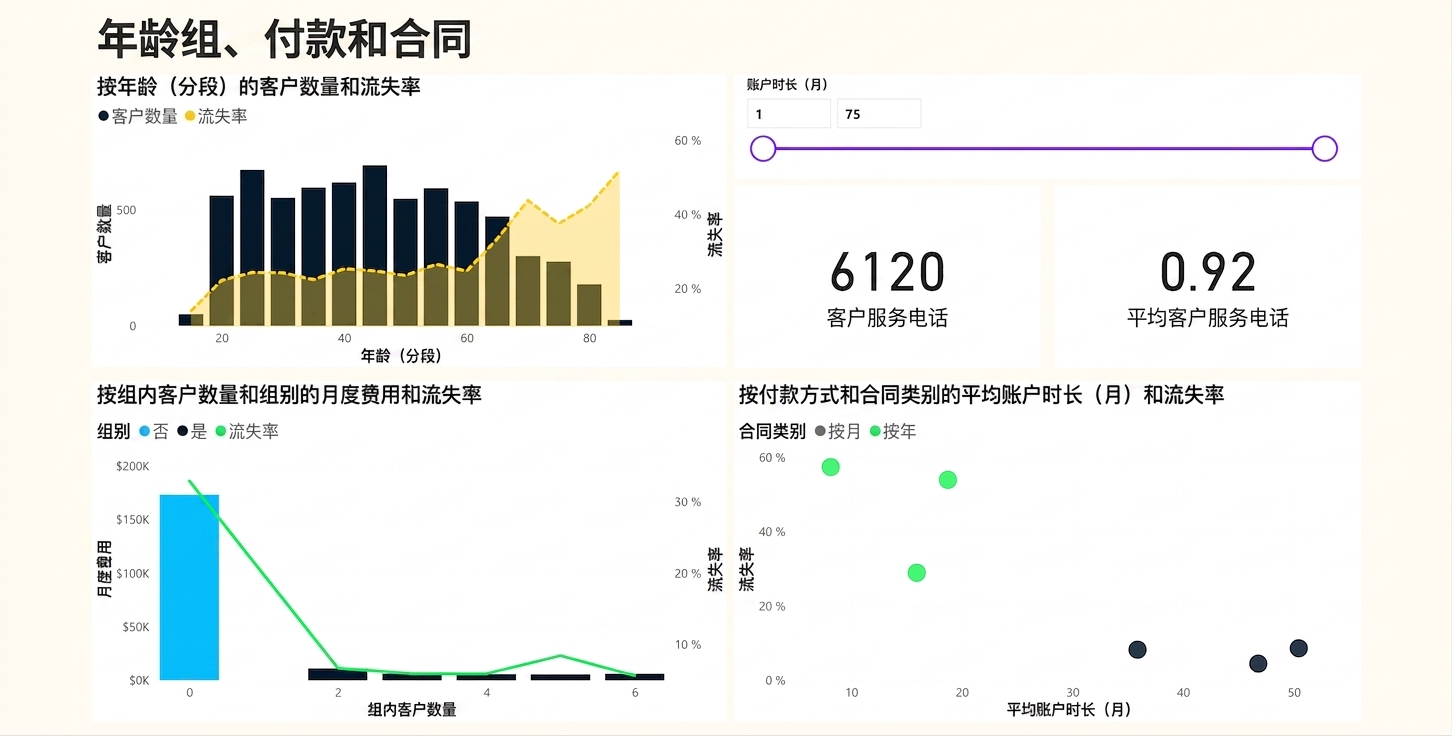Click the minimum account length field showing 1
1452x736 pixels.
789,114
